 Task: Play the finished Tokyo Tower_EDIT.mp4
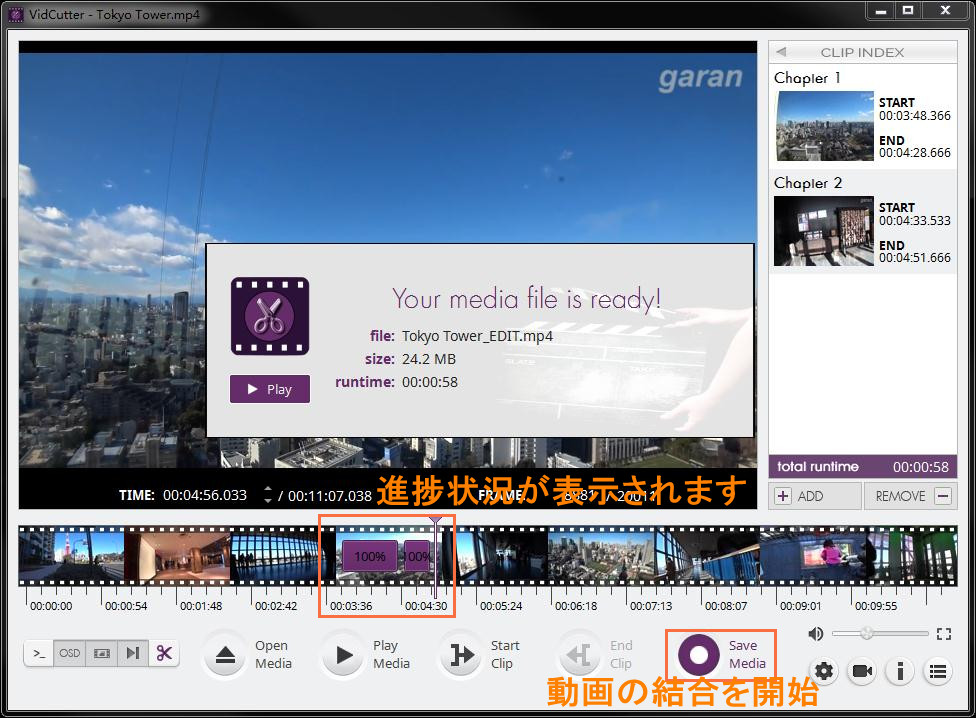269,389
